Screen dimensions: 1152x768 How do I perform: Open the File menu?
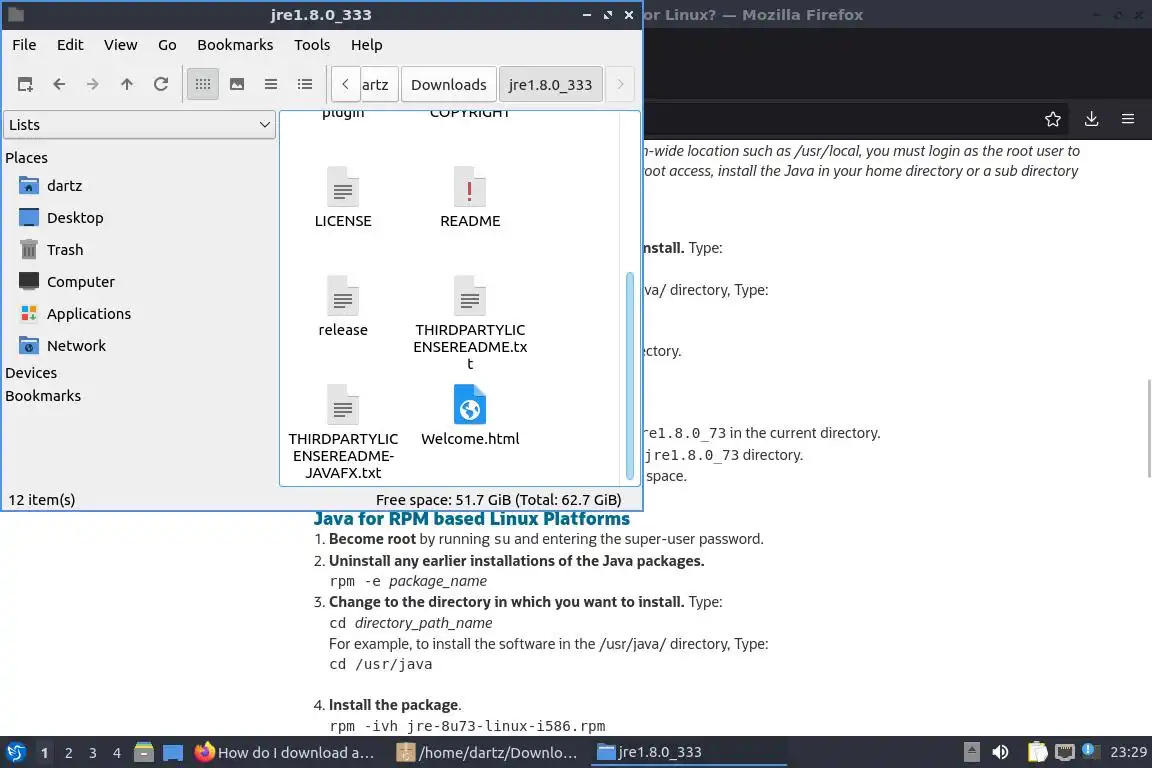(24, 45)
